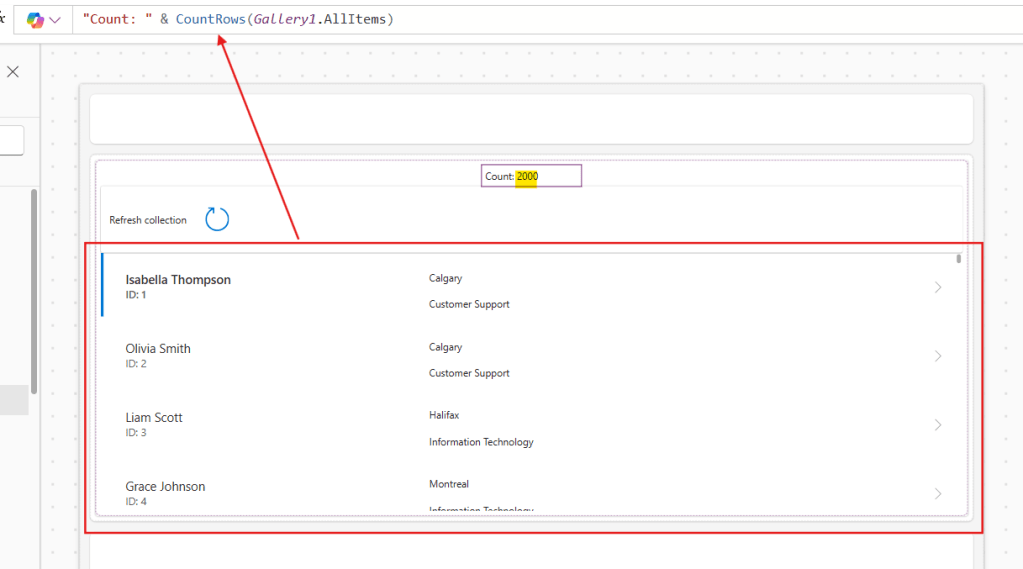This screenshot has width=1023, height=569.
Task: Click Customer Support in Olivia Smith row
Action: [x=469, y=373]
